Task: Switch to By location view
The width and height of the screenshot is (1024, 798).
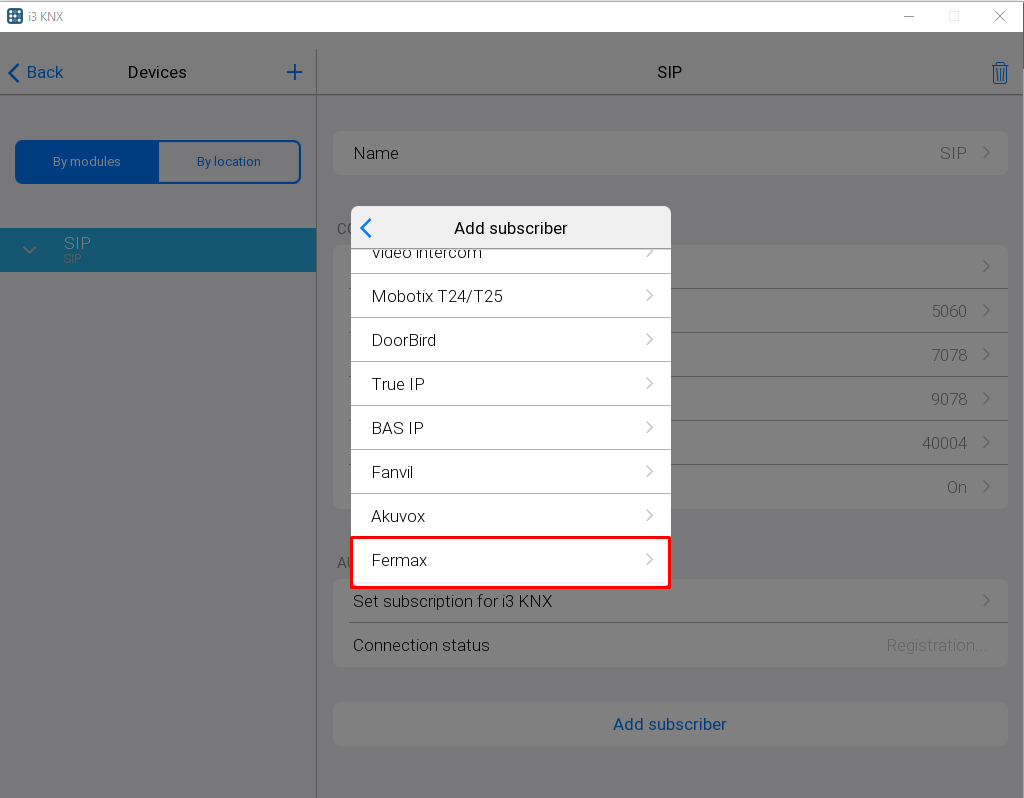Action: [229, 162]
